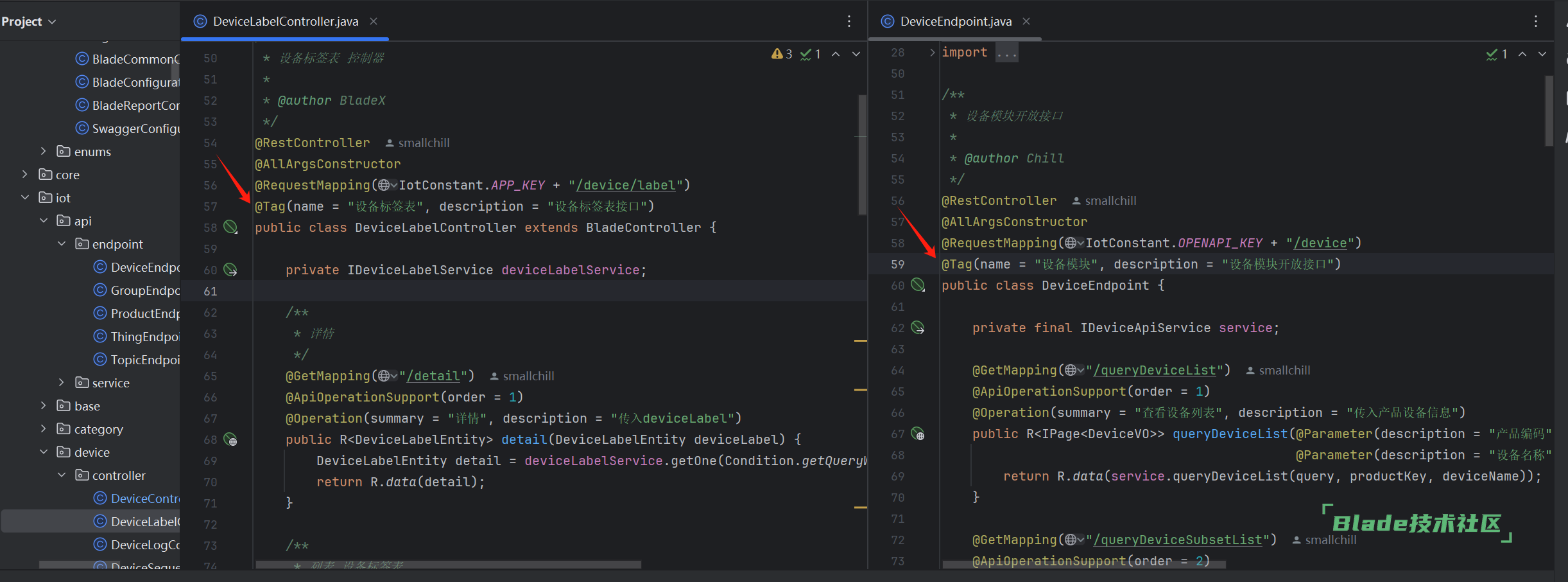The height and width of the screenshot is (582, 1568).
Task: Open BladeConfigura class in project tree
Action: point(128,82)
